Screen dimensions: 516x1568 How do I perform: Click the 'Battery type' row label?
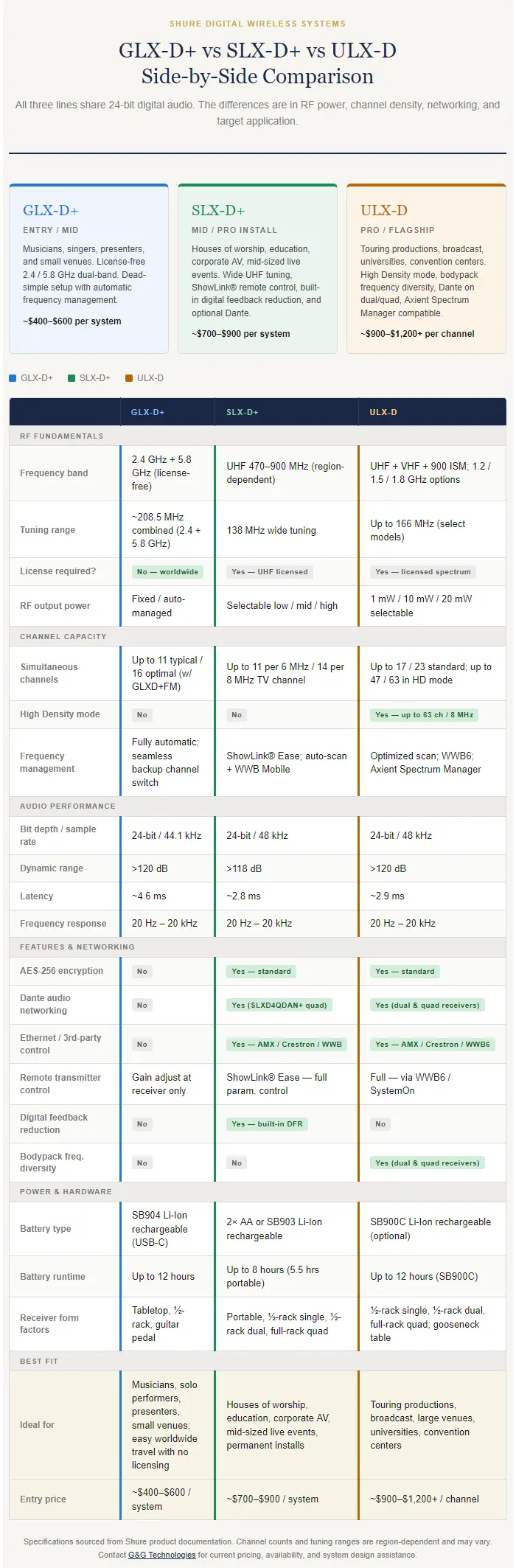[46, 1229]
